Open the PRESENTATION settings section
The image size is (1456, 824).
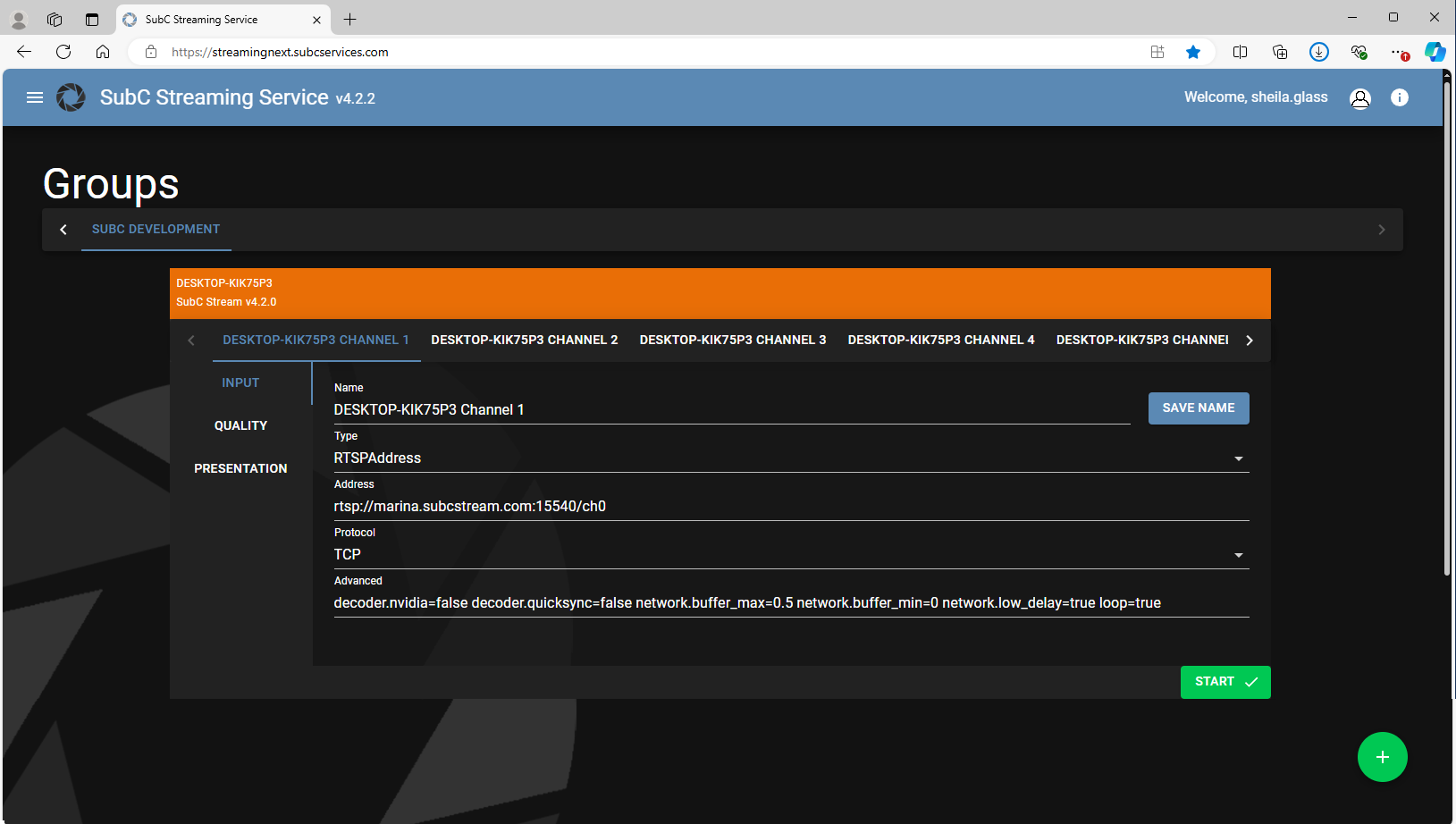pyautogui.click(x=240, y=468)
